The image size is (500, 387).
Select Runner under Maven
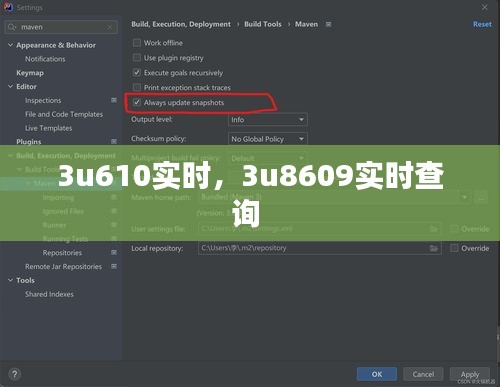[54, 225]
